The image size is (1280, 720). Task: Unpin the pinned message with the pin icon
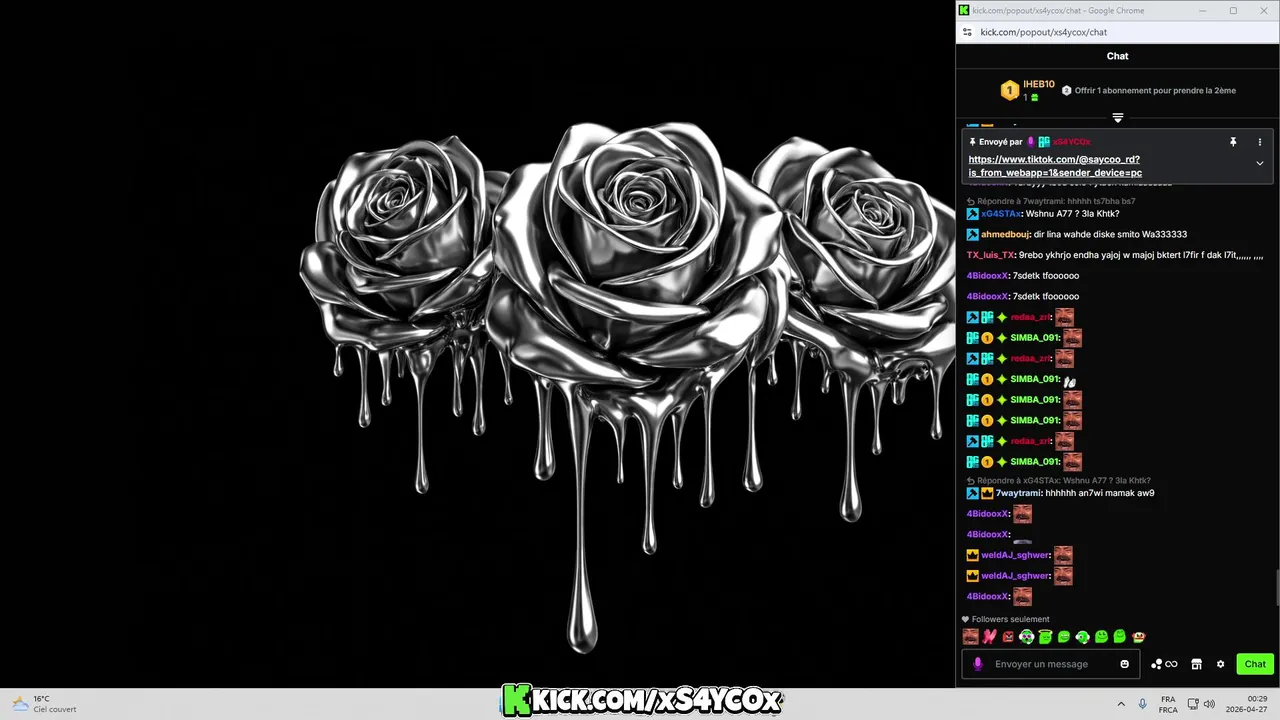[x=1233, y=142]
